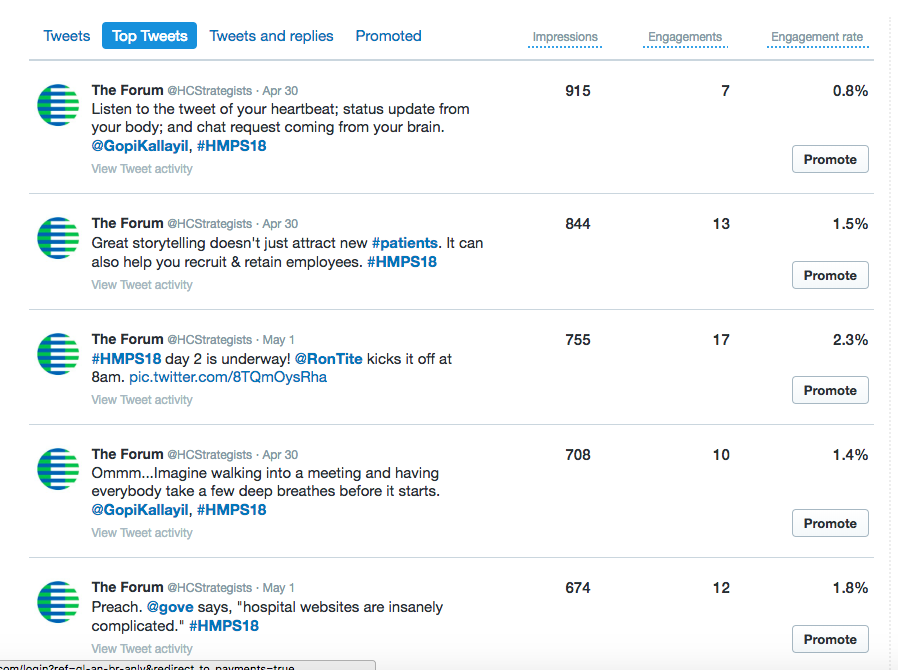The height and width of the screenshot is (670, 898).
Task: Click the Engagements column header
Action: (x=685, y=37)
